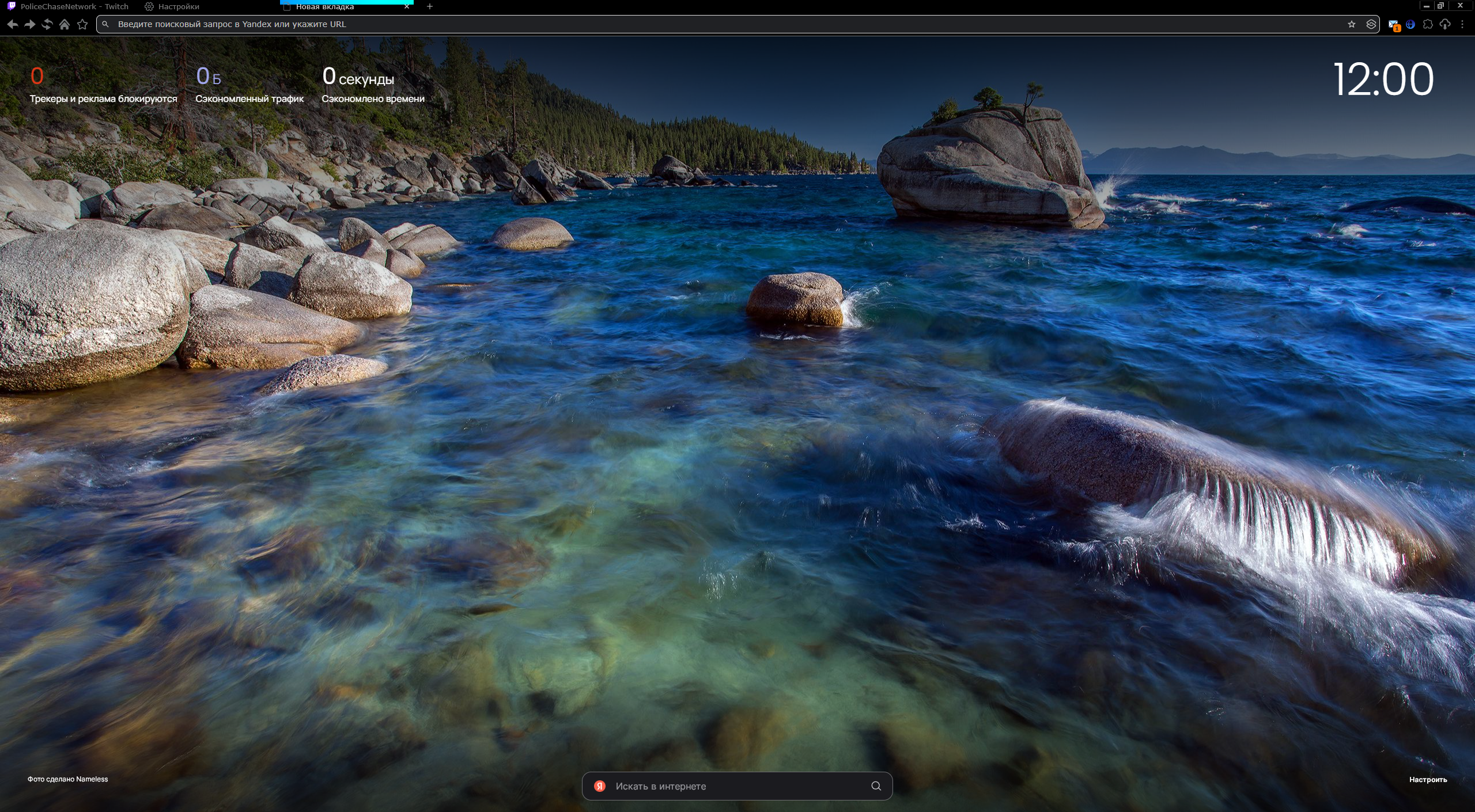Viewport: 1475px width, 812px height.
Task: Open the extensions puzzle piece menu
Action: (x=1428, y=24)
